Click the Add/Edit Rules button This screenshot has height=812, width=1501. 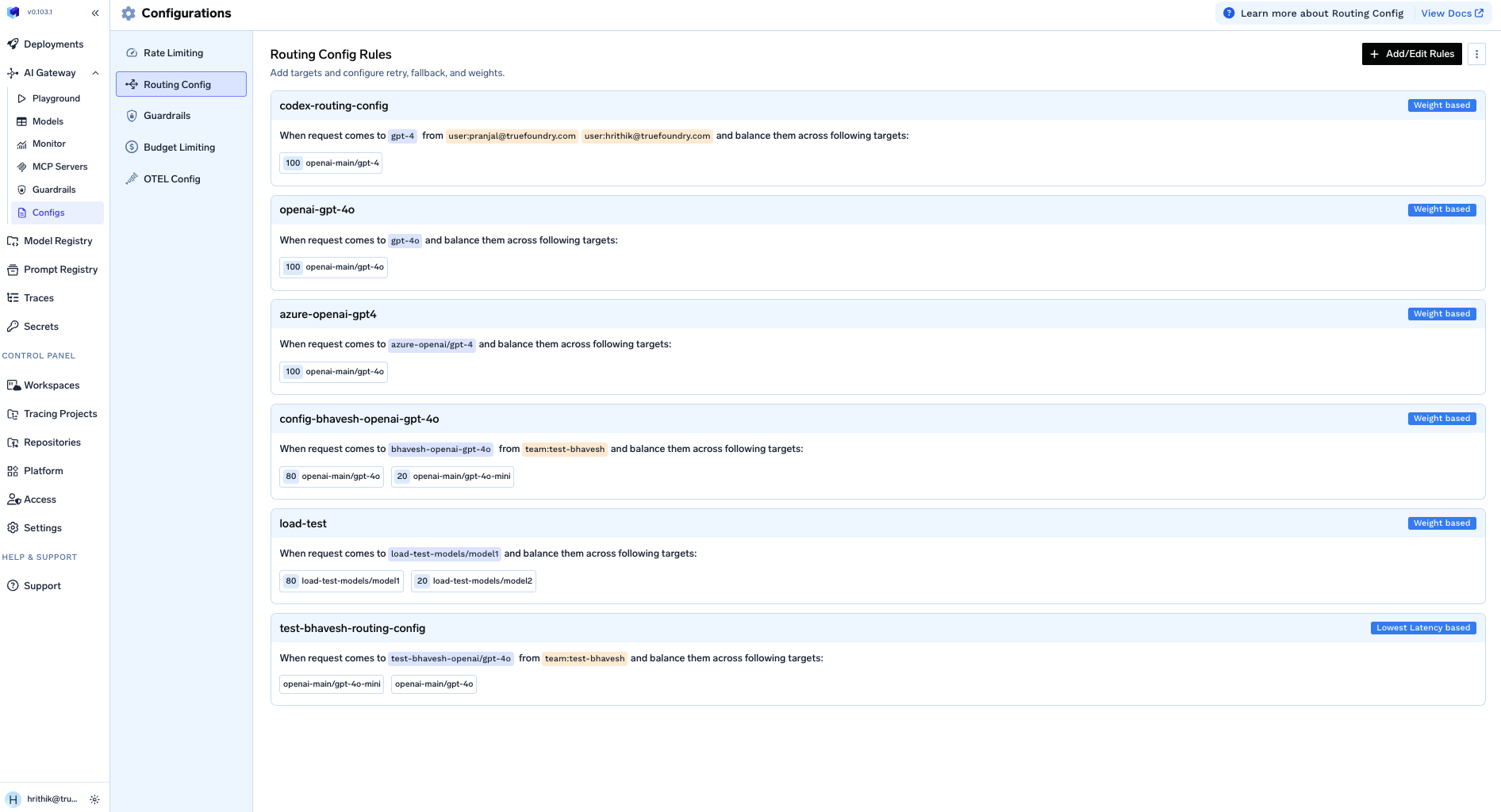coord(1411,54)
